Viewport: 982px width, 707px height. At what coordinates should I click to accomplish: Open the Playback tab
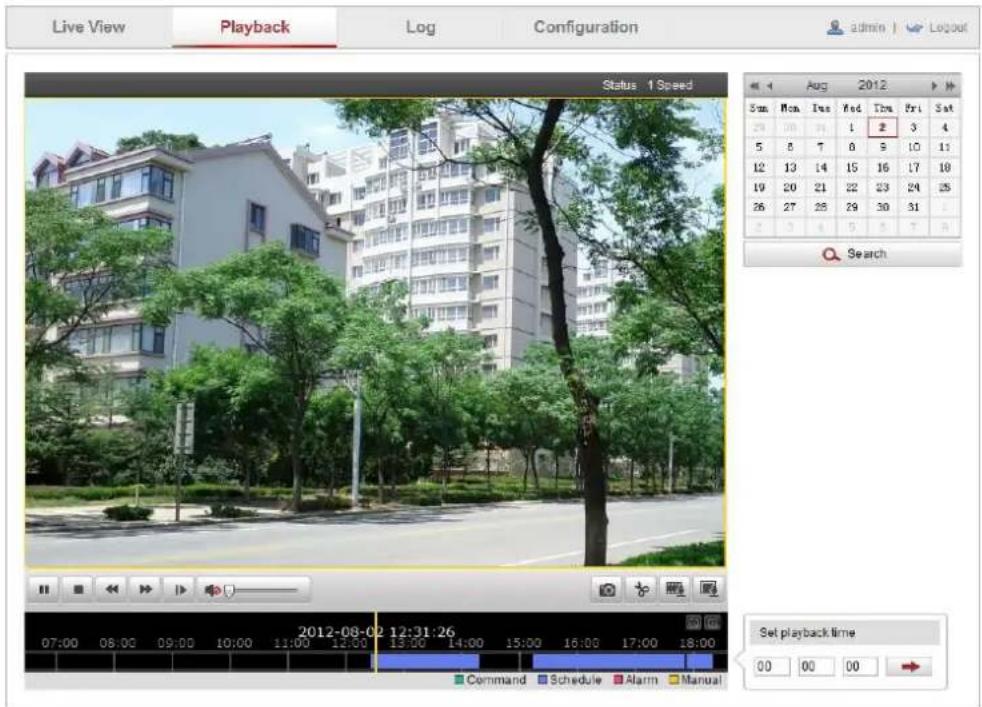[x=255, y=27]
